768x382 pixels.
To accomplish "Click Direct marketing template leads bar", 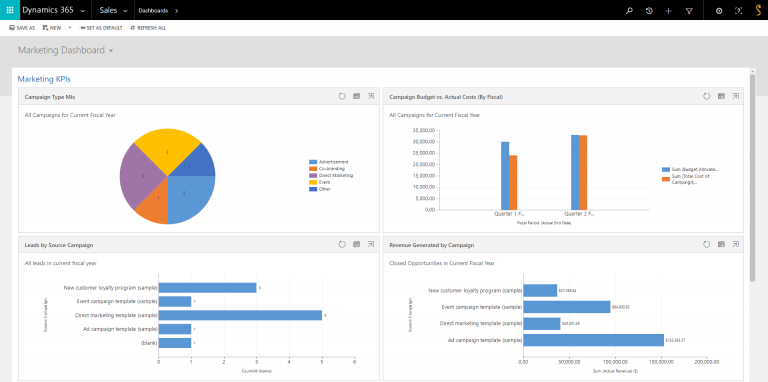I will click(240, 315).
